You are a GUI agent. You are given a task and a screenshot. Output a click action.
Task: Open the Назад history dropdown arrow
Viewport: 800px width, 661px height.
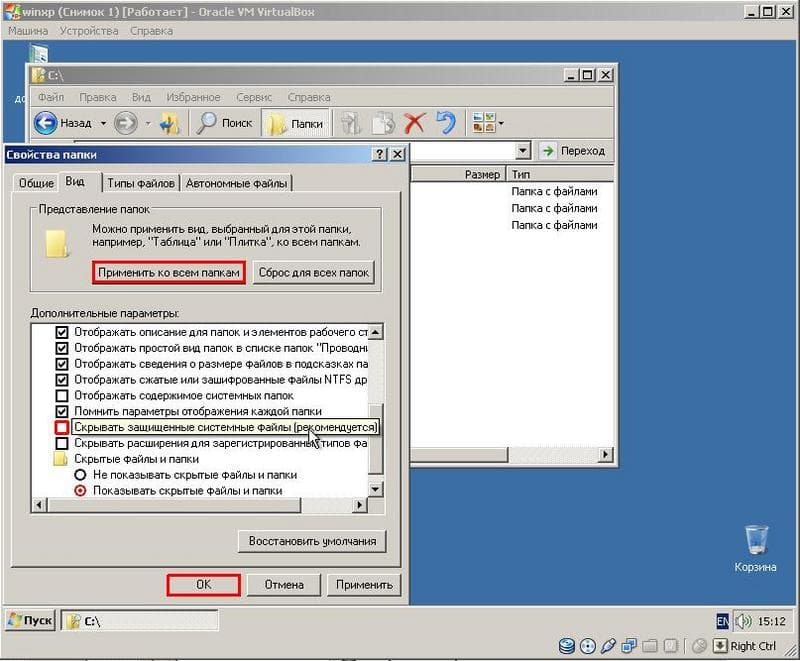coord(103,123)
